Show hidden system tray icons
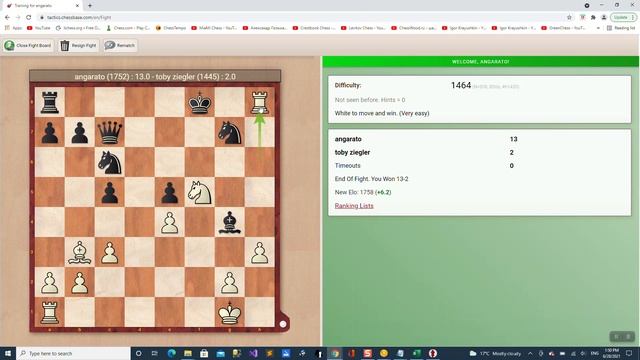The height and width of the screenshot is (360, 640). [530, 353]
